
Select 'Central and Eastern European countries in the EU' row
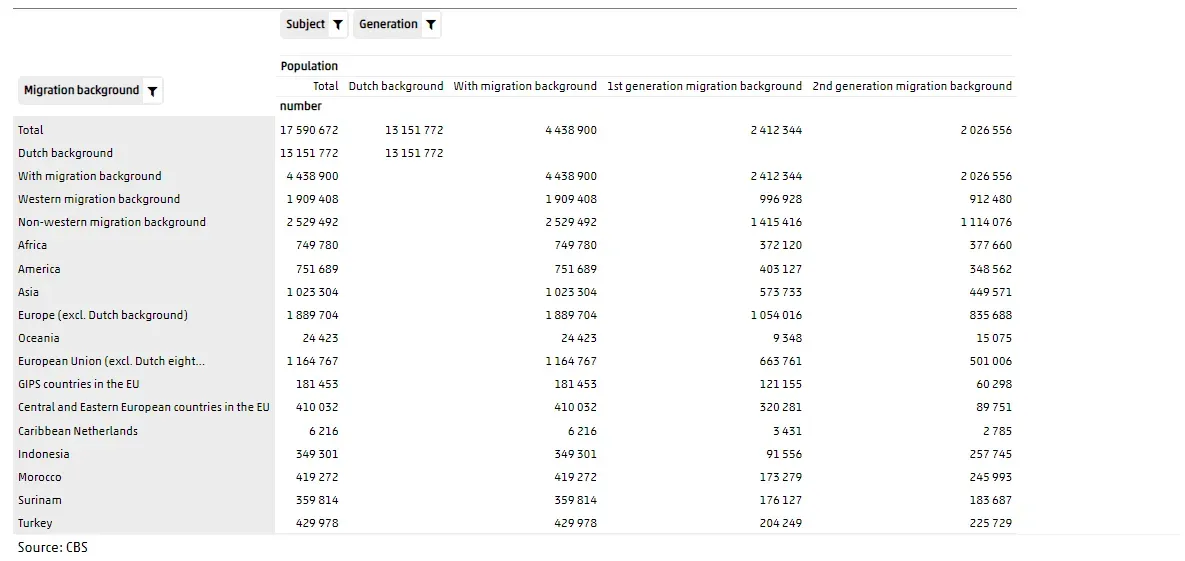[143, 407]
